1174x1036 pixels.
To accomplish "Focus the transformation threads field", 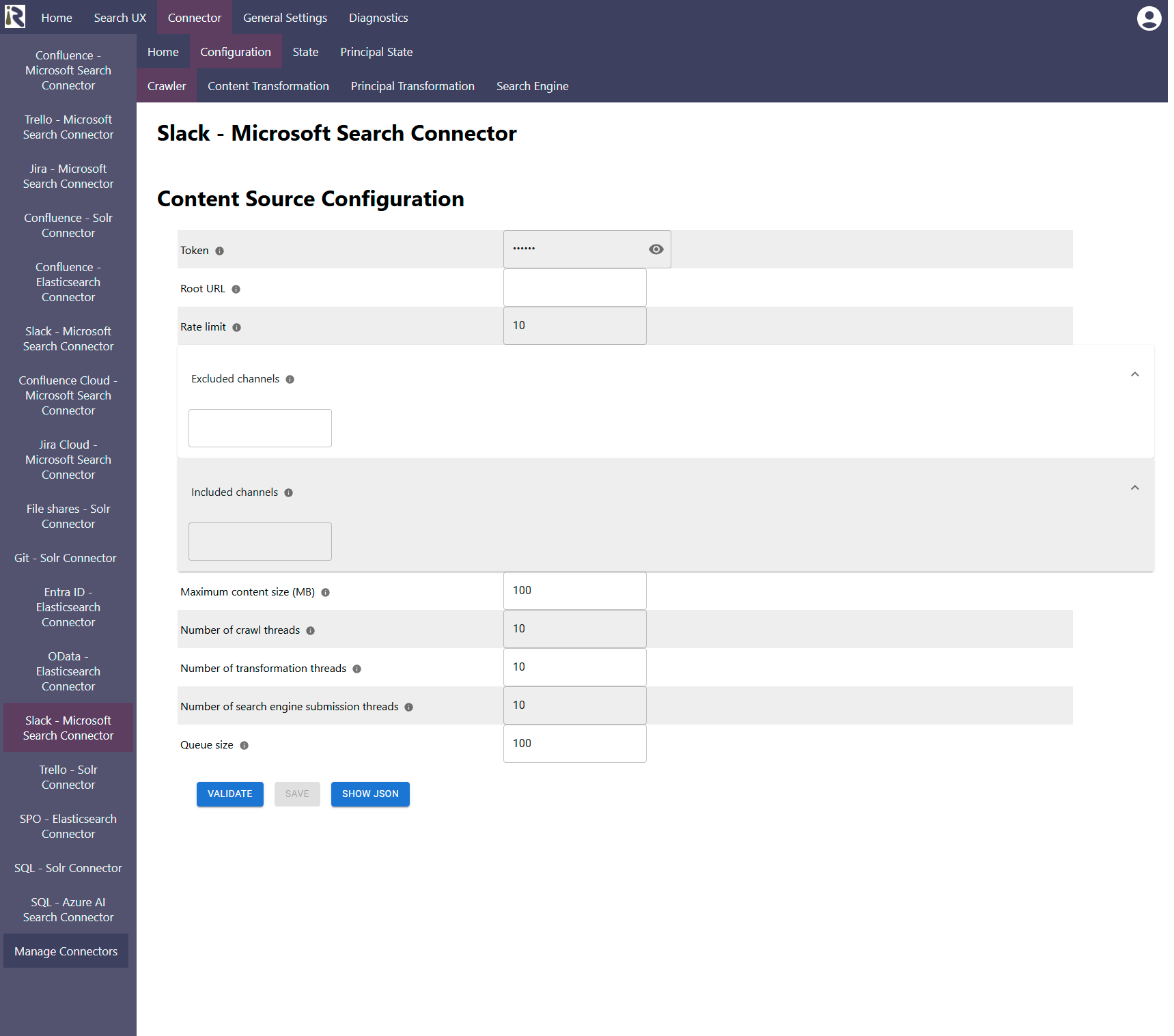I will [575, 667].
